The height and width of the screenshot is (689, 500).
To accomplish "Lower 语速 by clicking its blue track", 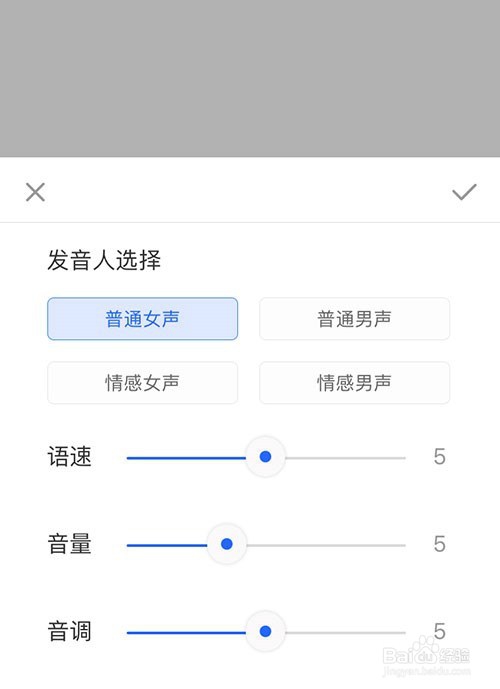I will 186,458.
